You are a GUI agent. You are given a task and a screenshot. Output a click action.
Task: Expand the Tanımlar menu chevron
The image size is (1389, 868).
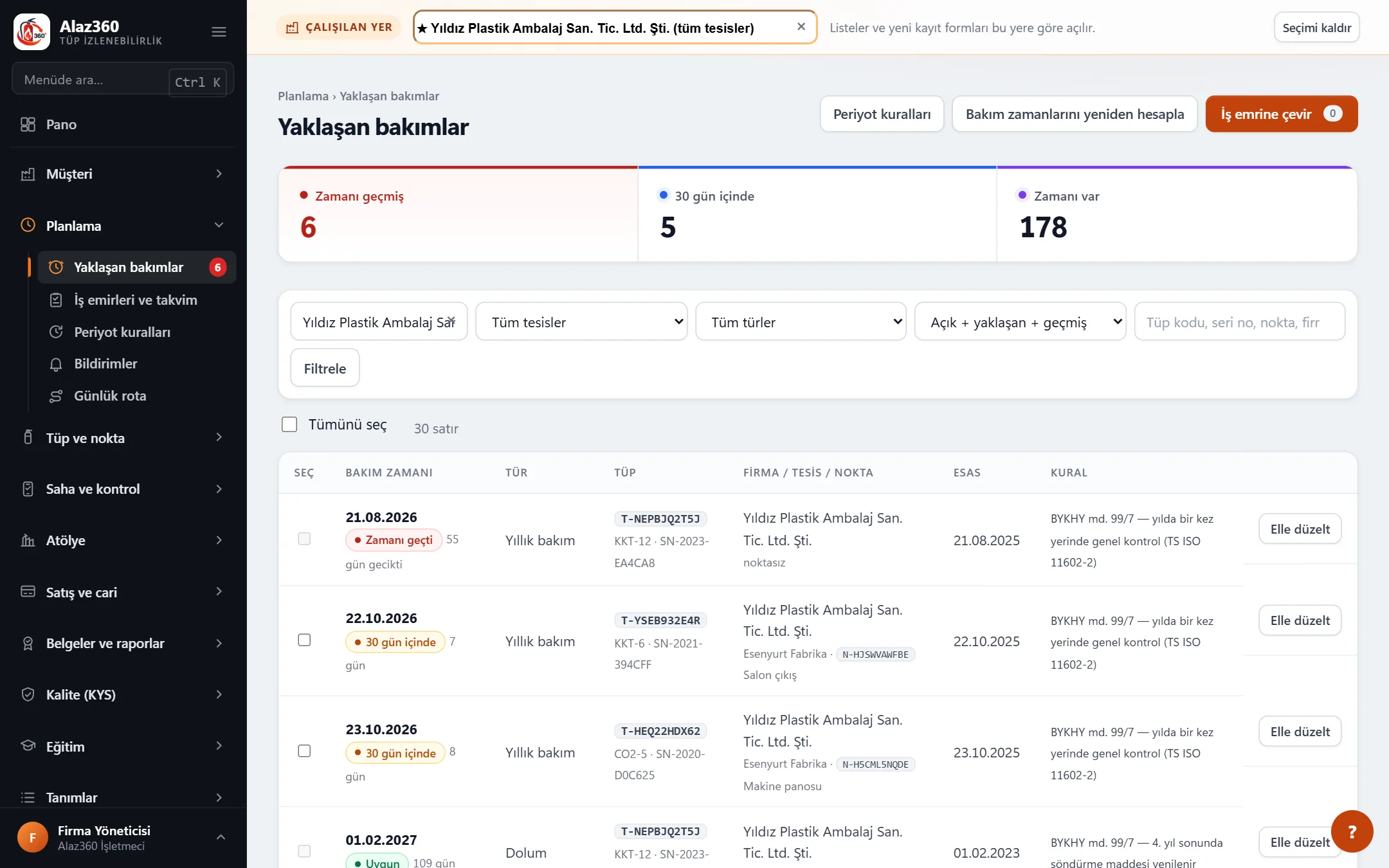(219, 797)
